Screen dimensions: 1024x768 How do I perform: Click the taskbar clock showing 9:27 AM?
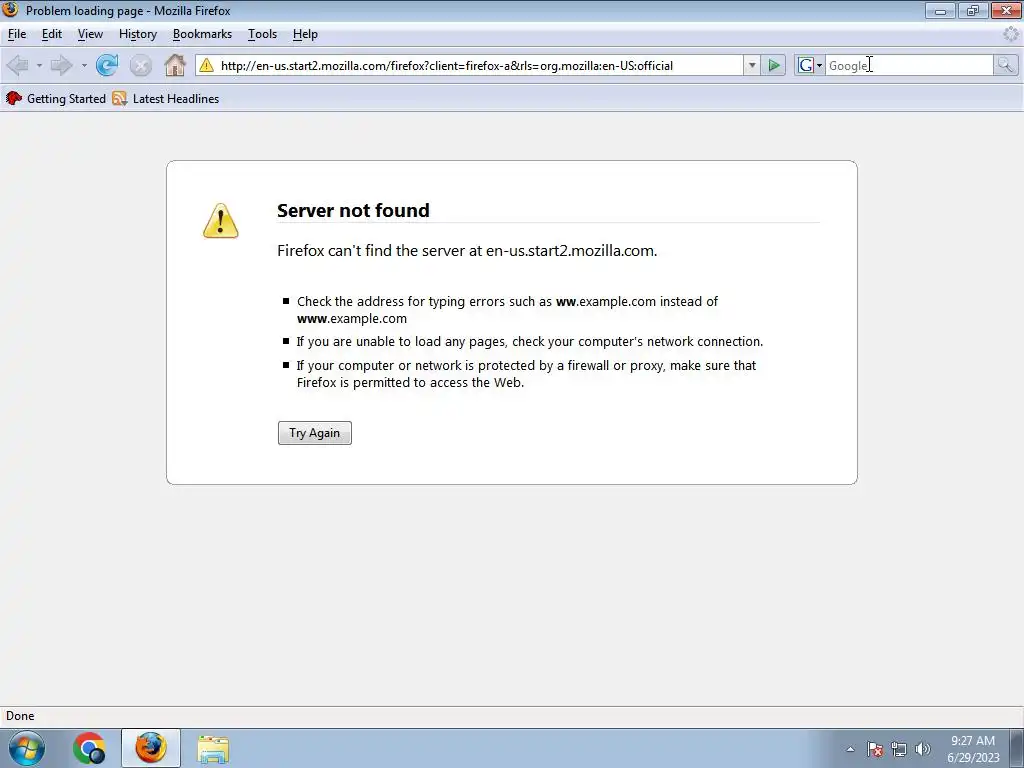[973, 749]
